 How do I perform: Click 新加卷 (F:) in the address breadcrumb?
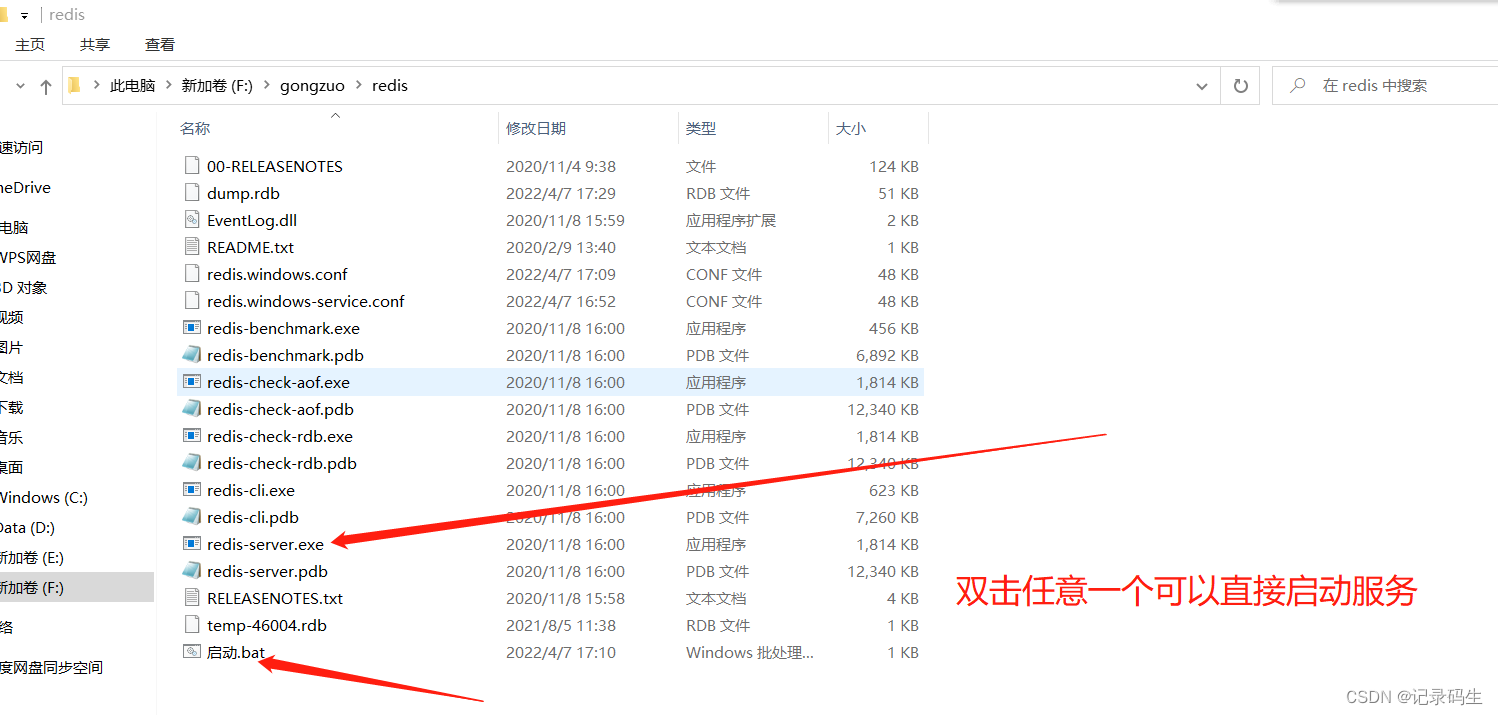217,86
